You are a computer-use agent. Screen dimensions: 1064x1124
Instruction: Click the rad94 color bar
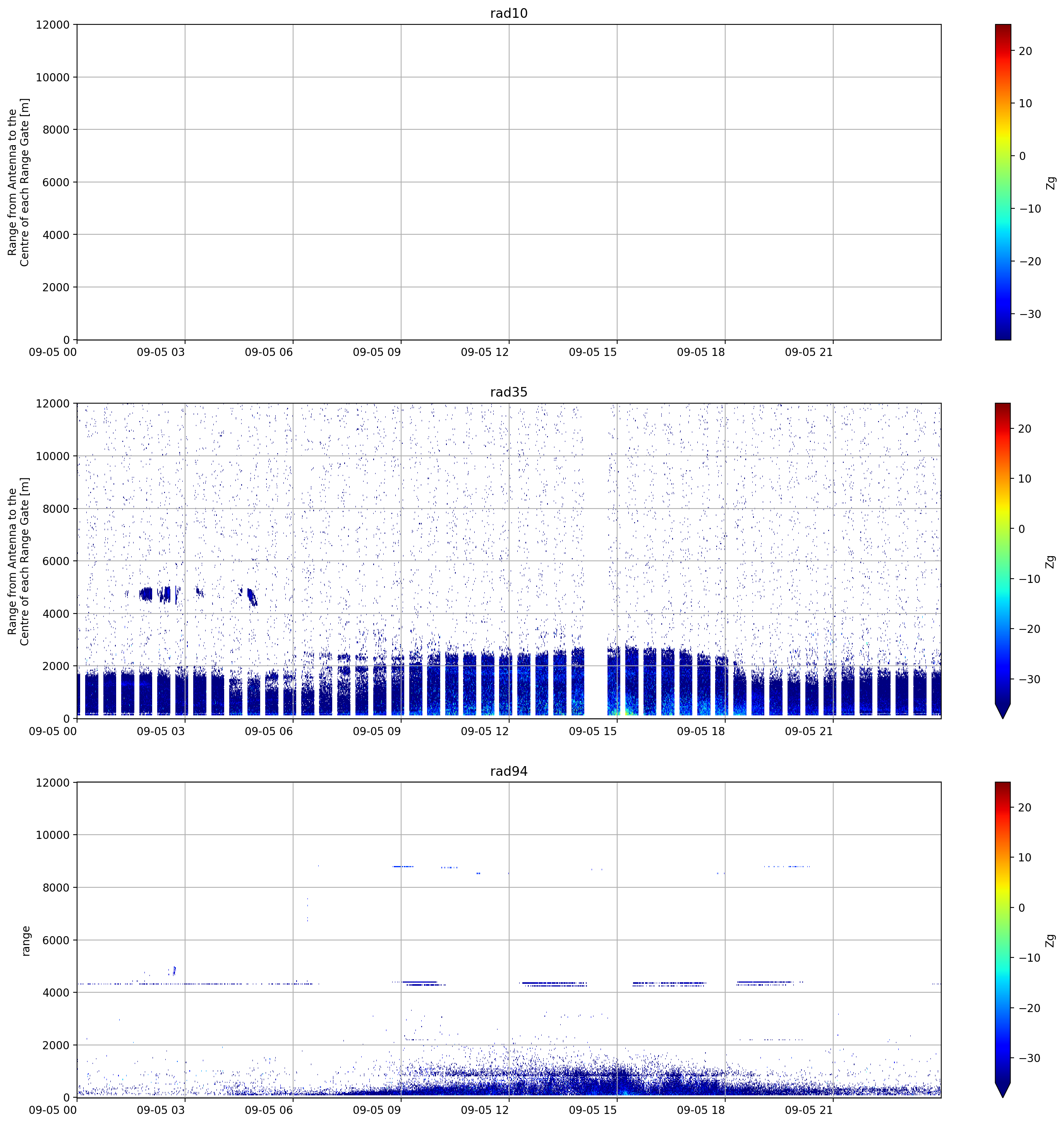1003,940
